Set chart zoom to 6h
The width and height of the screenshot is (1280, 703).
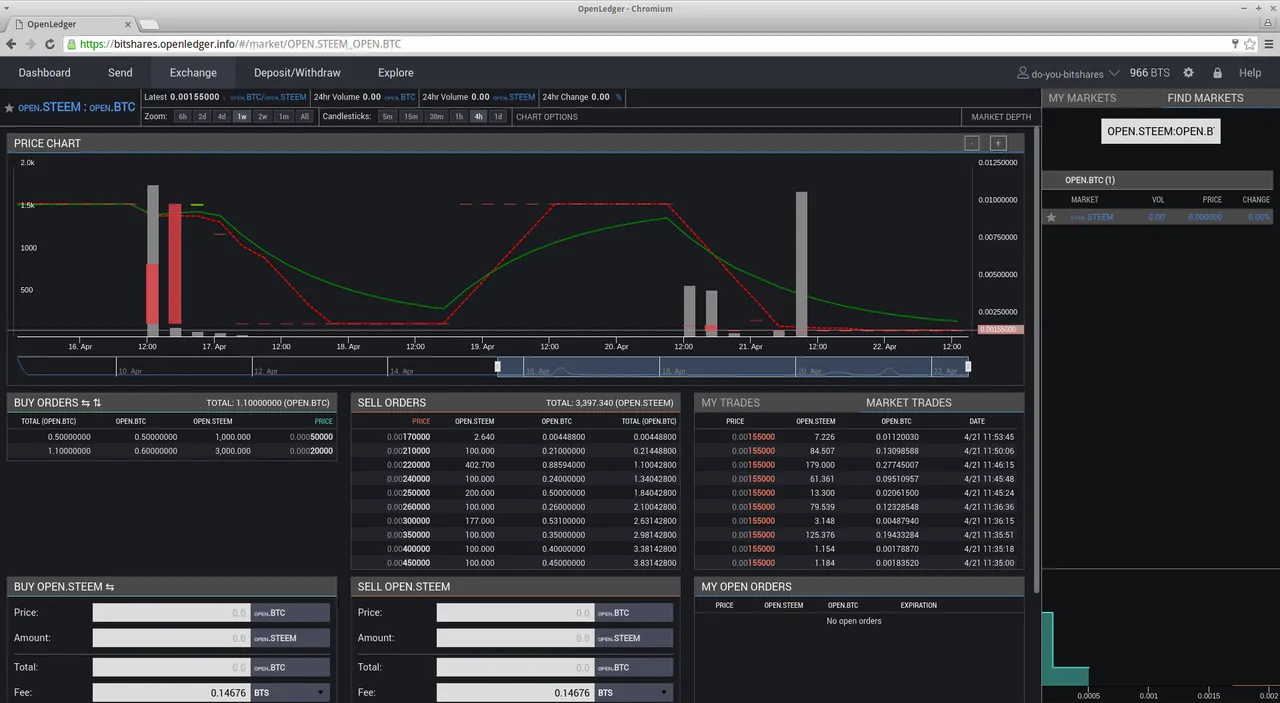click(183, 117)
